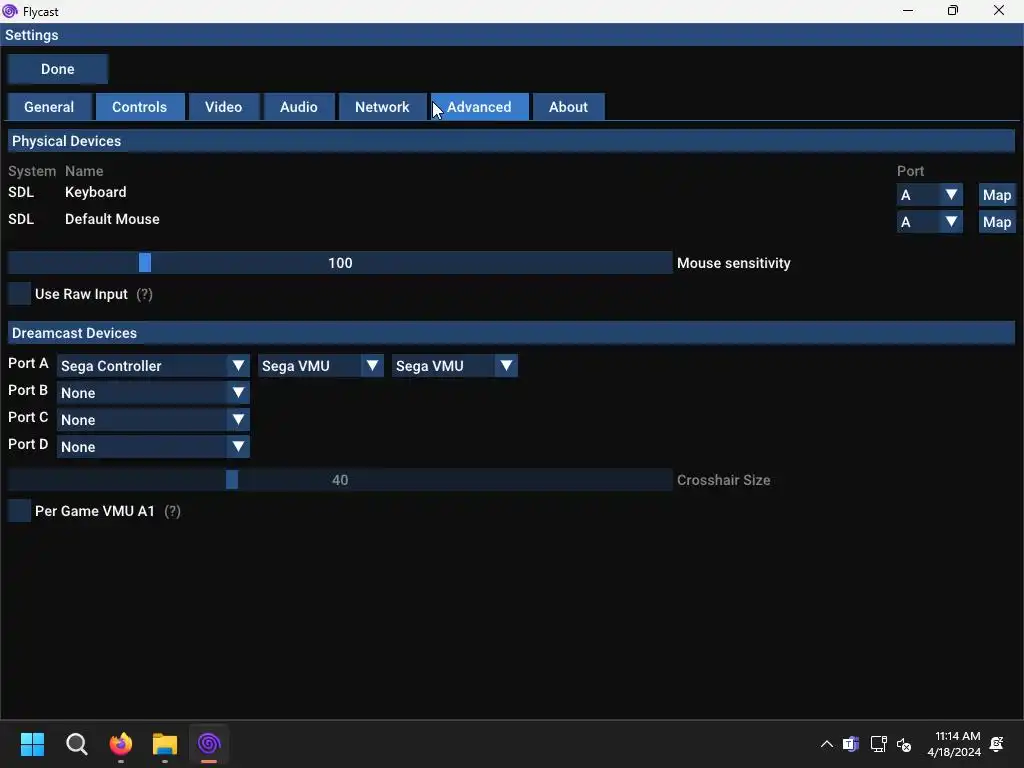Maximize the Flycast window
The height and width of the screenshot is (768, 1024).
(953, 10)
